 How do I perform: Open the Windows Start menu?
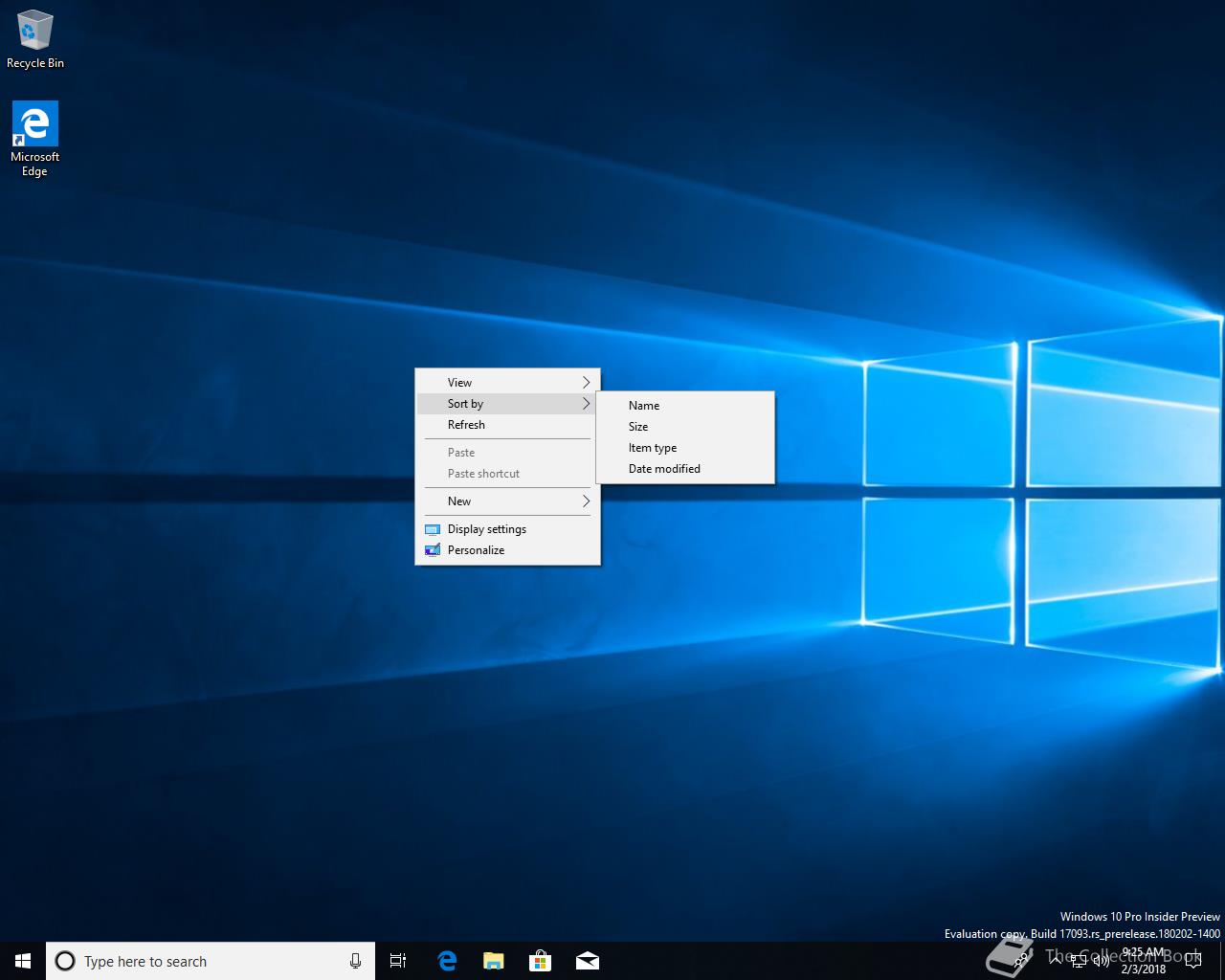pyautogui.click(x=23, y=961)
